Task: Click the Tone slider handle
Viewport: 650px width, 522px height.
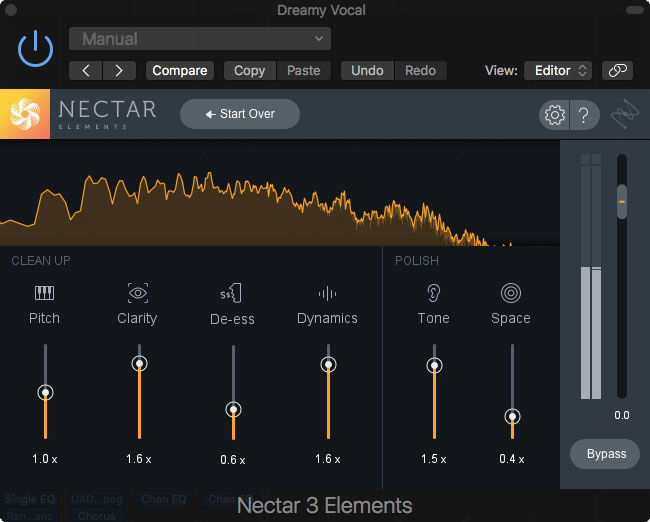Action: pyautogui.click(x=434, y=365)
